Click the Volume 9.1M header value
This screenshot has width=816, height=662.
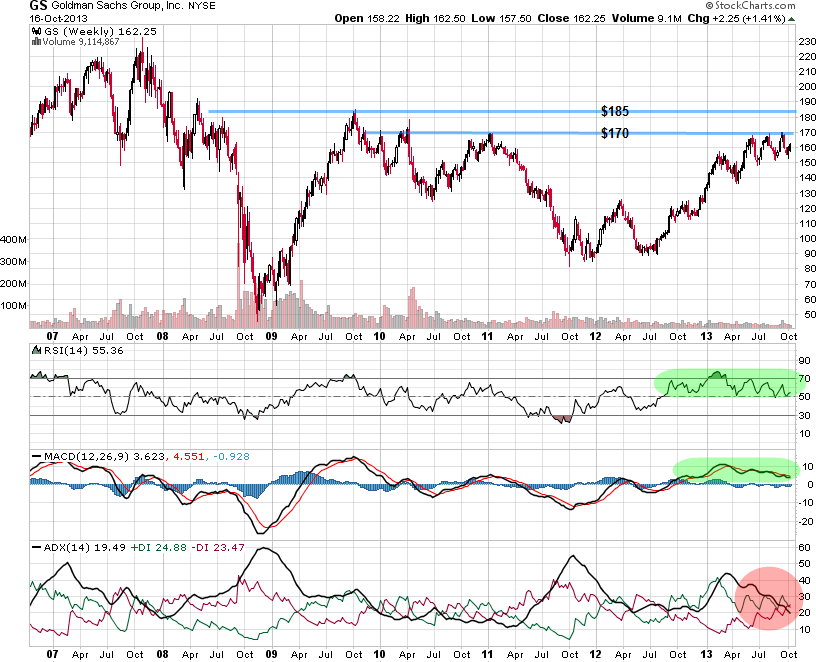(646, 18)
